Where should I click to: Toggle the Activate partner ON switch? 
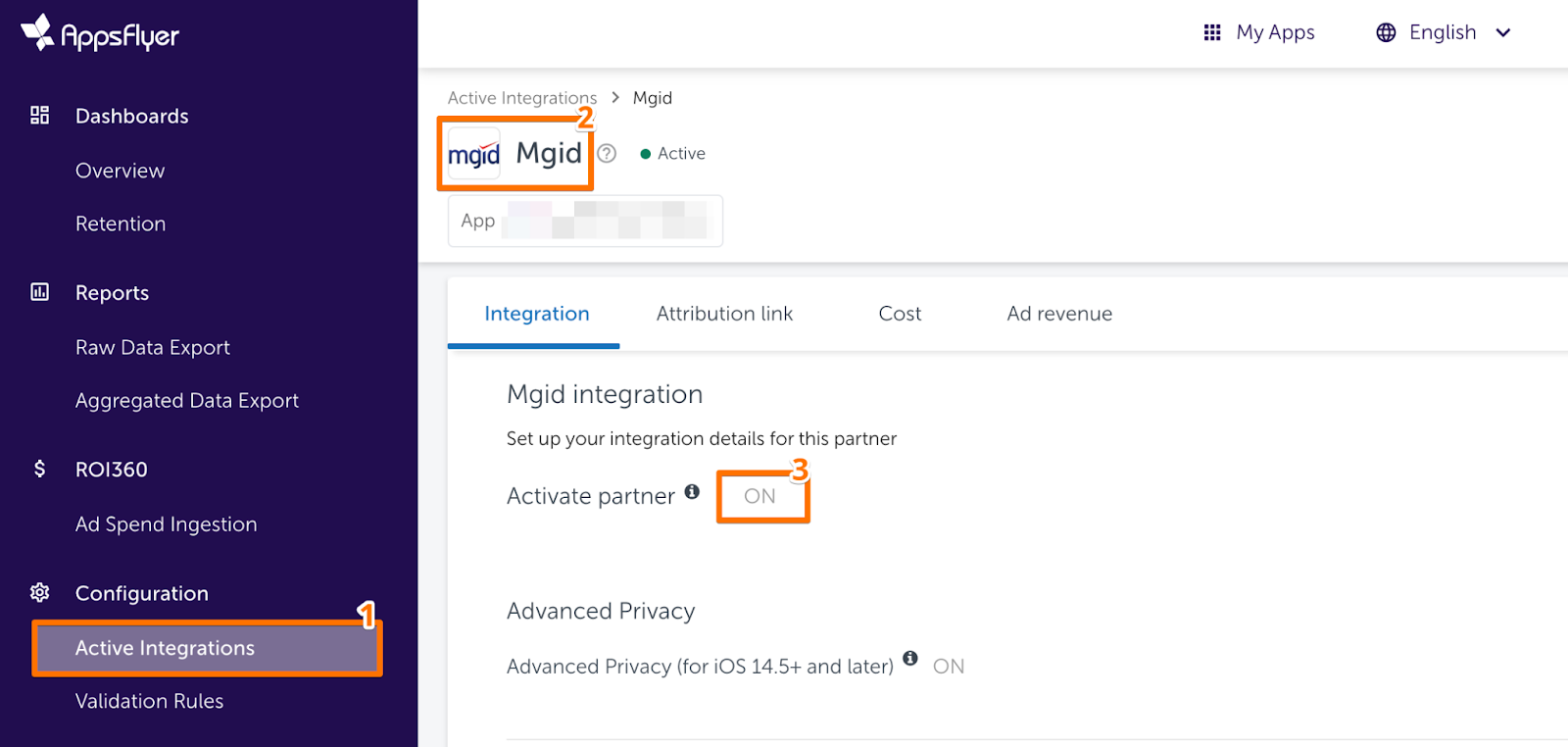click(759, 496)
